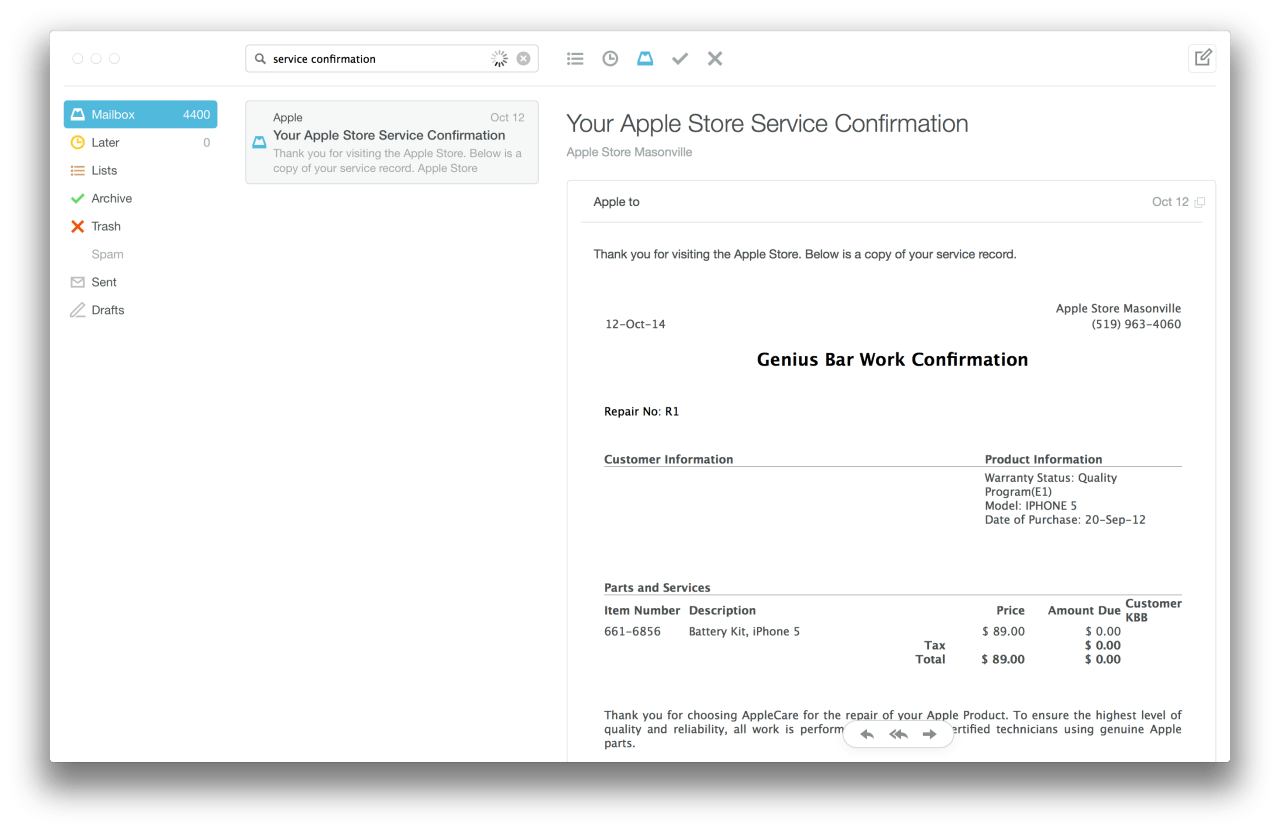1280x831 pixels.
Task: Open the Trash folder
Action: click(x=106, y=227)
